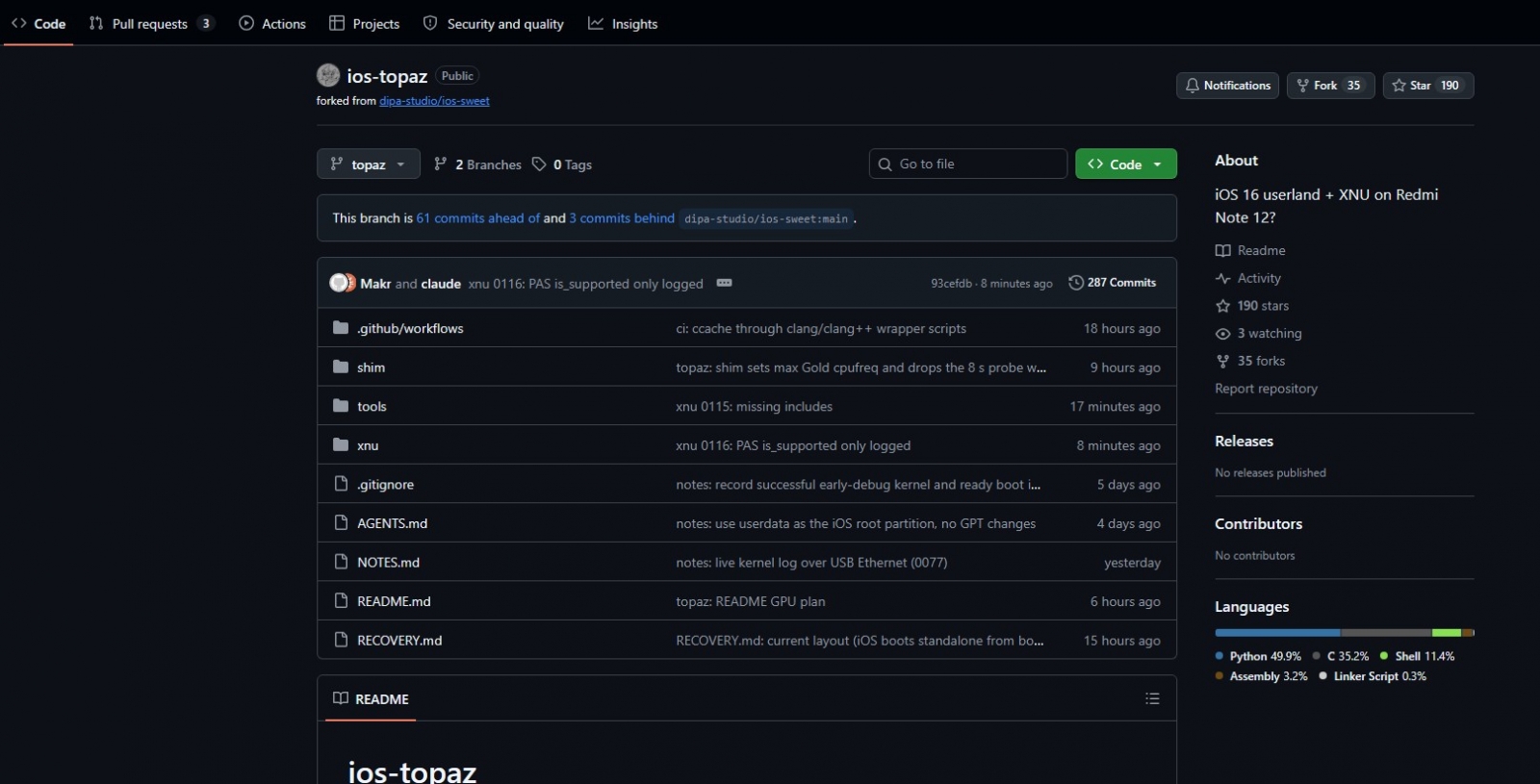
Task: Switch to the Pull requests tab
Action: coord(151,23)
